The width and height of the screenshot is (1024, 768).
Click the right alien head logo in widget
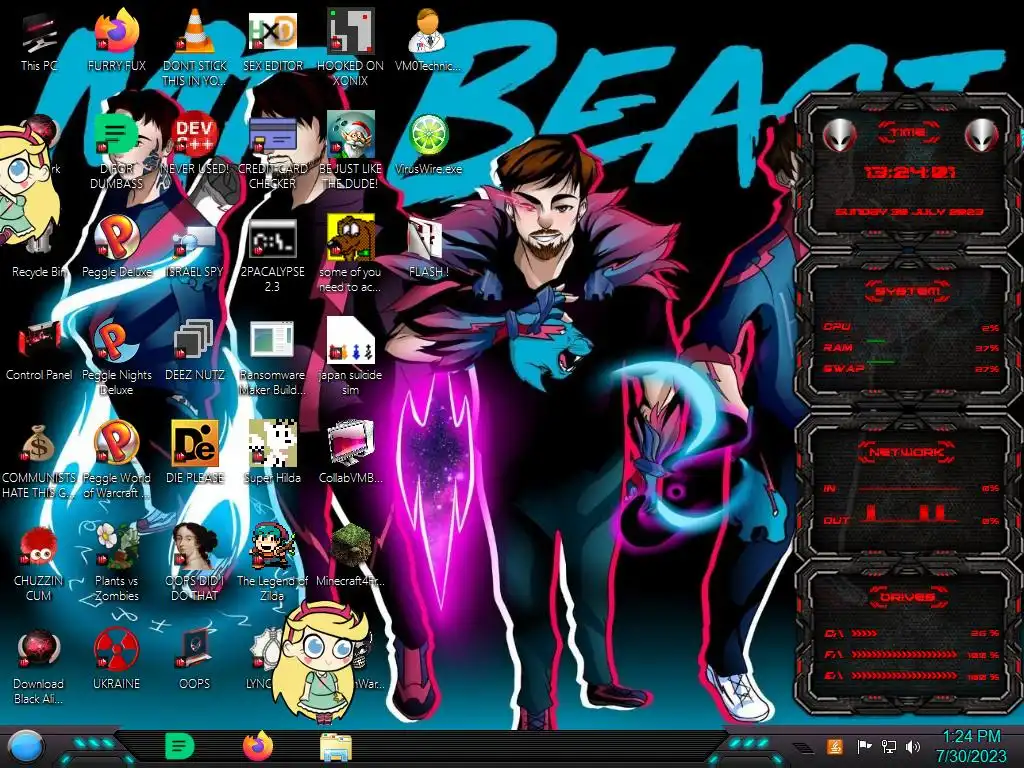click(x=982, y=135)
